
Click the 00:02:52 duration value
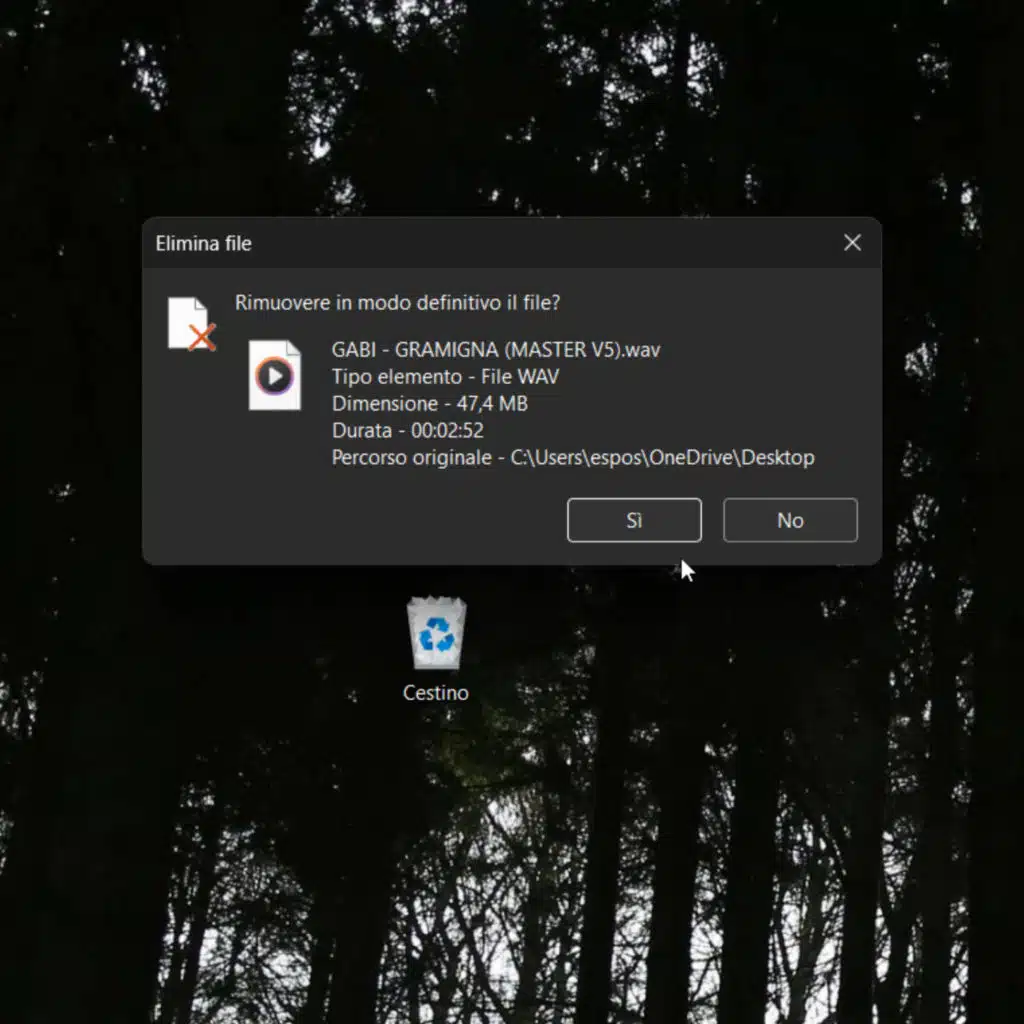[447, 431]
